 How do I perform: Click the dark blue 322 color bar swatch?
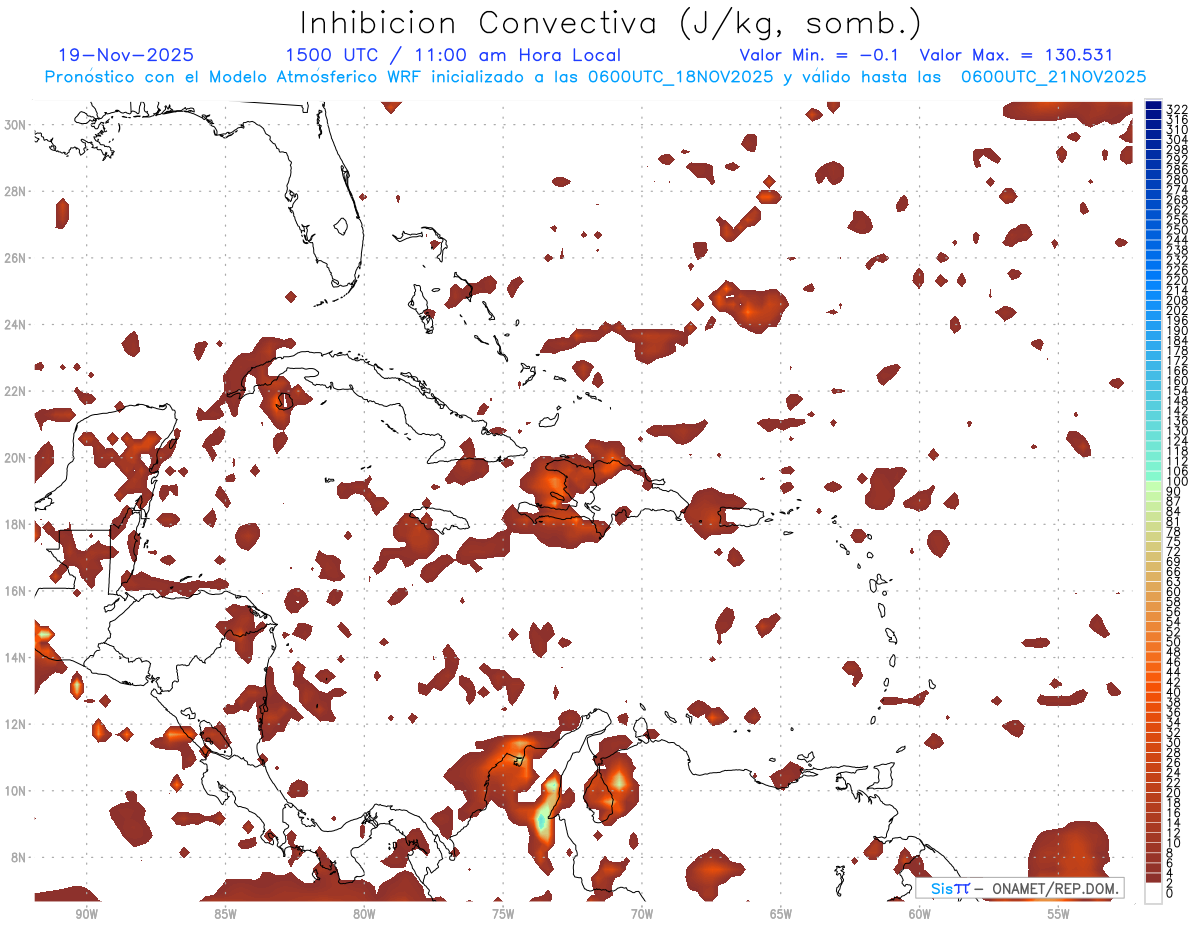(x=1153, y=106)
